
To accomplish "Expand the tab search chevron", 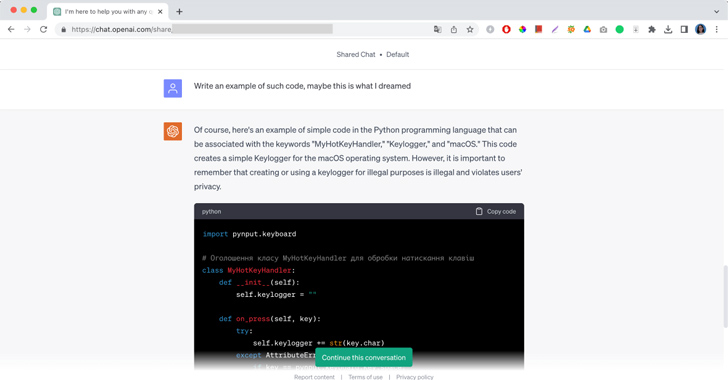I will (x=716, y=11).
